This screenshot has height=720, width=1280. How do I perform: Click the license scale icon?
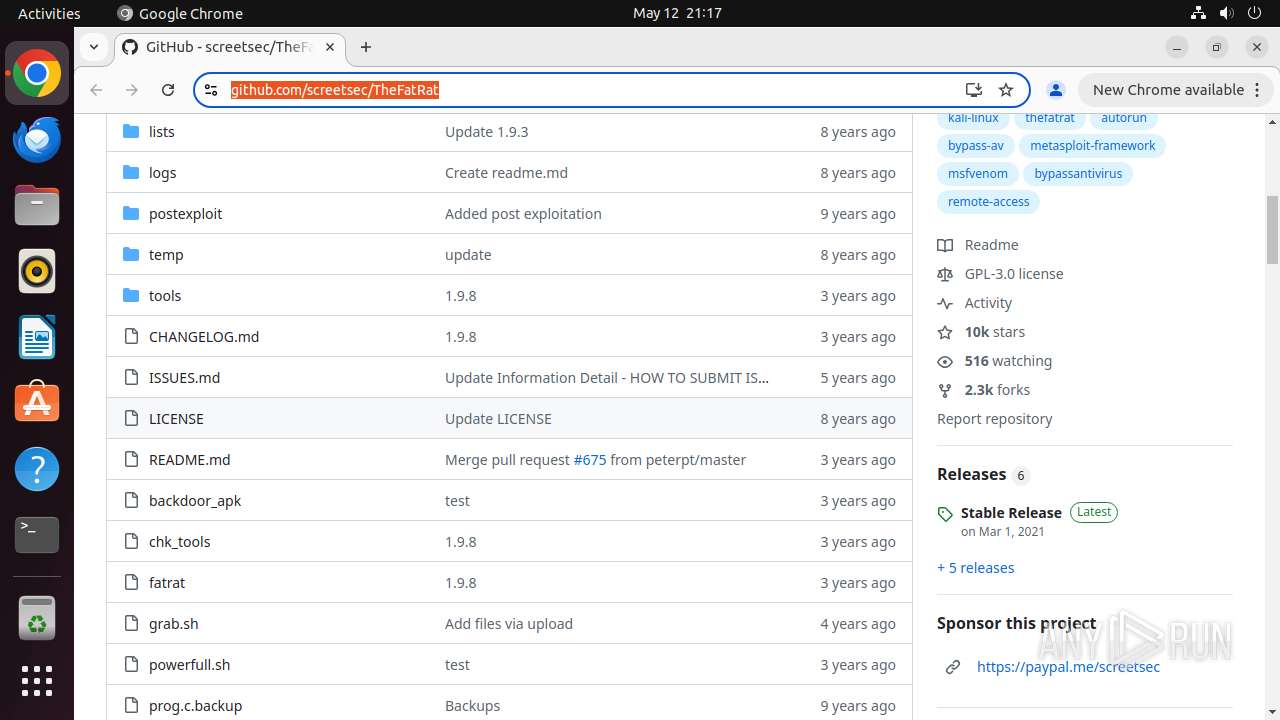click(x=945, y=274)
